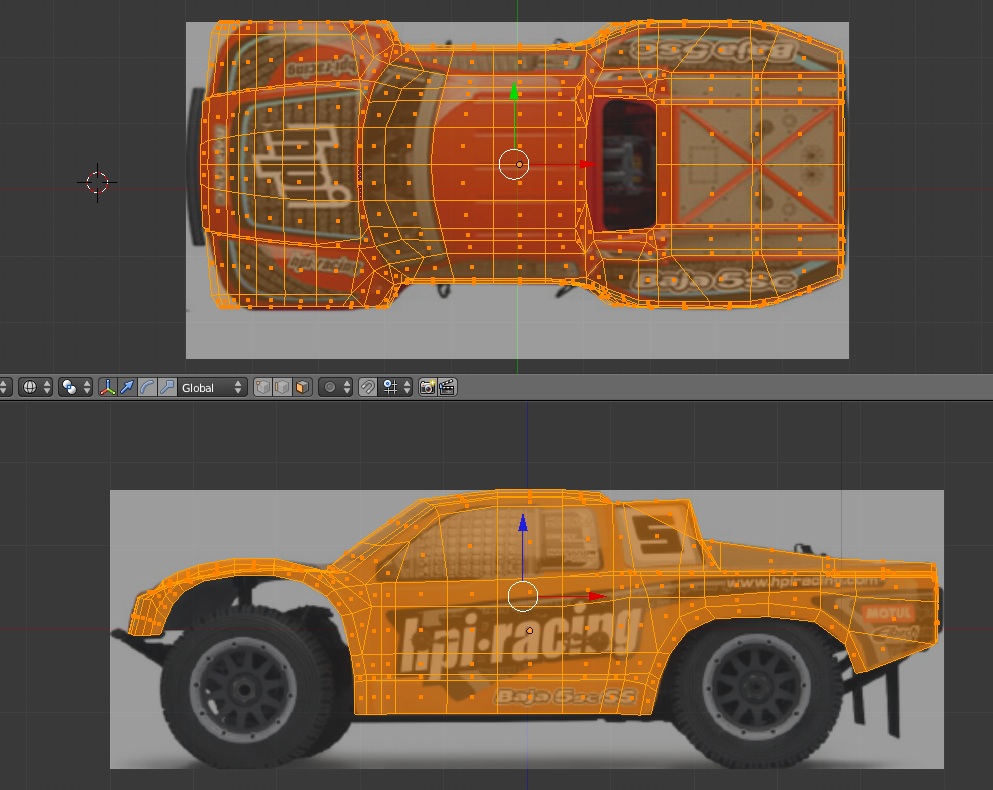Open the proportional editing dropdown
Screen dimensions: 993x790
335,387
